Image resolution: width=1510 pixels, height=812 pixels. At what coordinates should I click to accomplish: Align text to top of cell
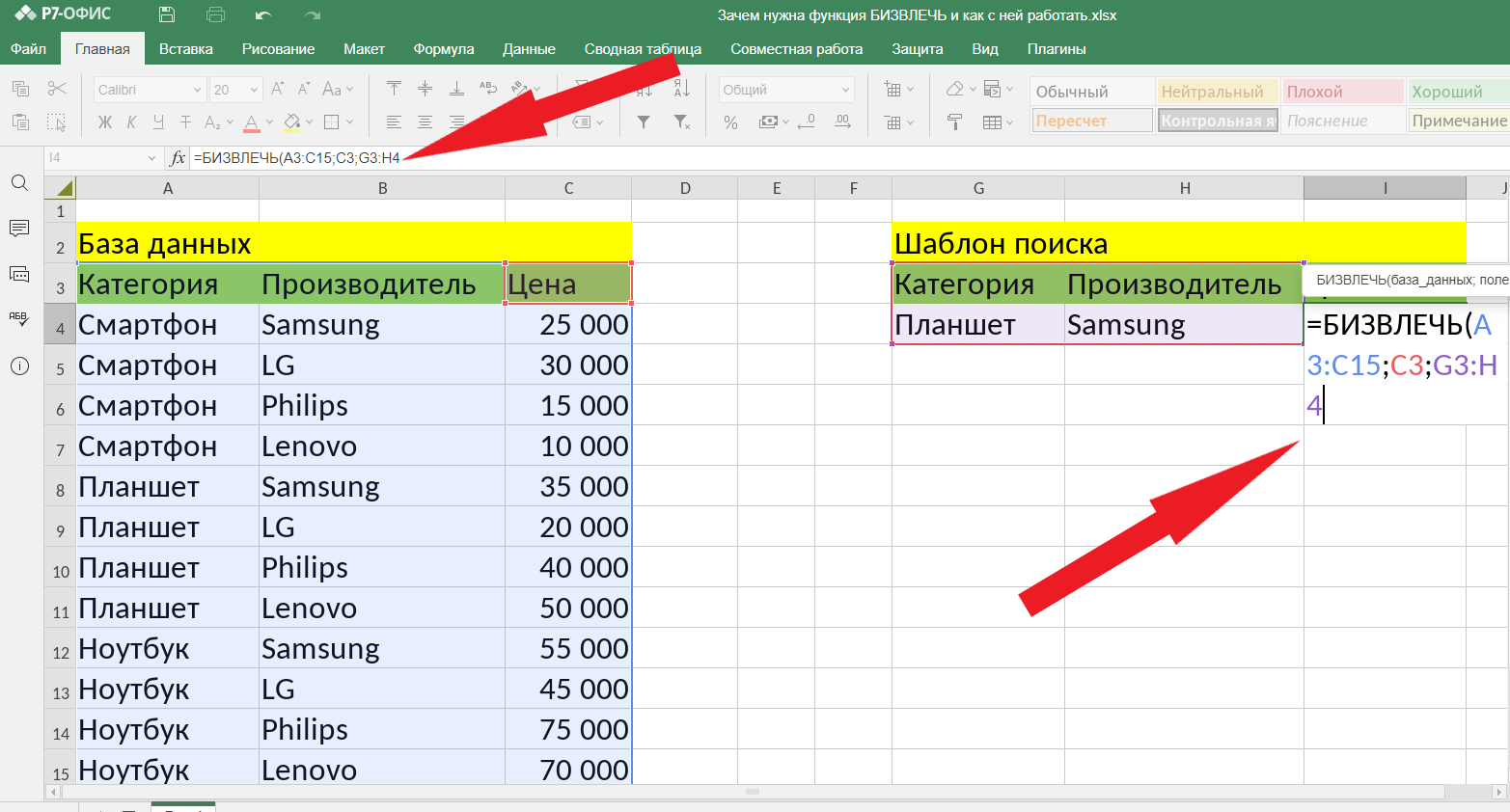(394, 89)
